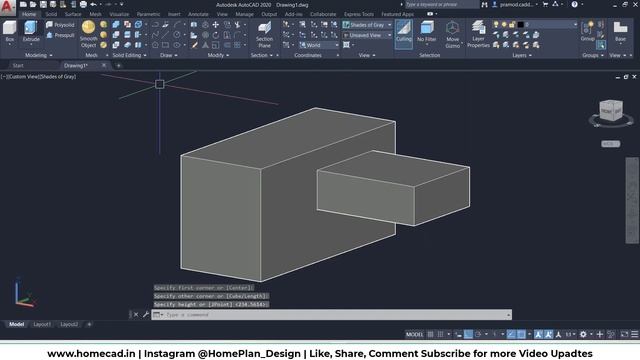The width and height of the screenshot is (640, 360).
Task: Switch to the Surface ribbon tab
Action: click(x=73, y=14)
